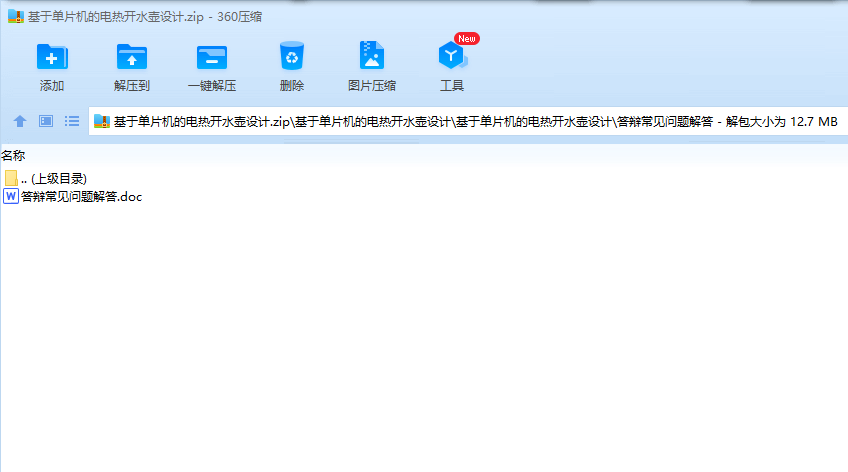Screen dimensions: 848x472
Task: Switch to thumbnail view icon
Action: coord(46,121)
